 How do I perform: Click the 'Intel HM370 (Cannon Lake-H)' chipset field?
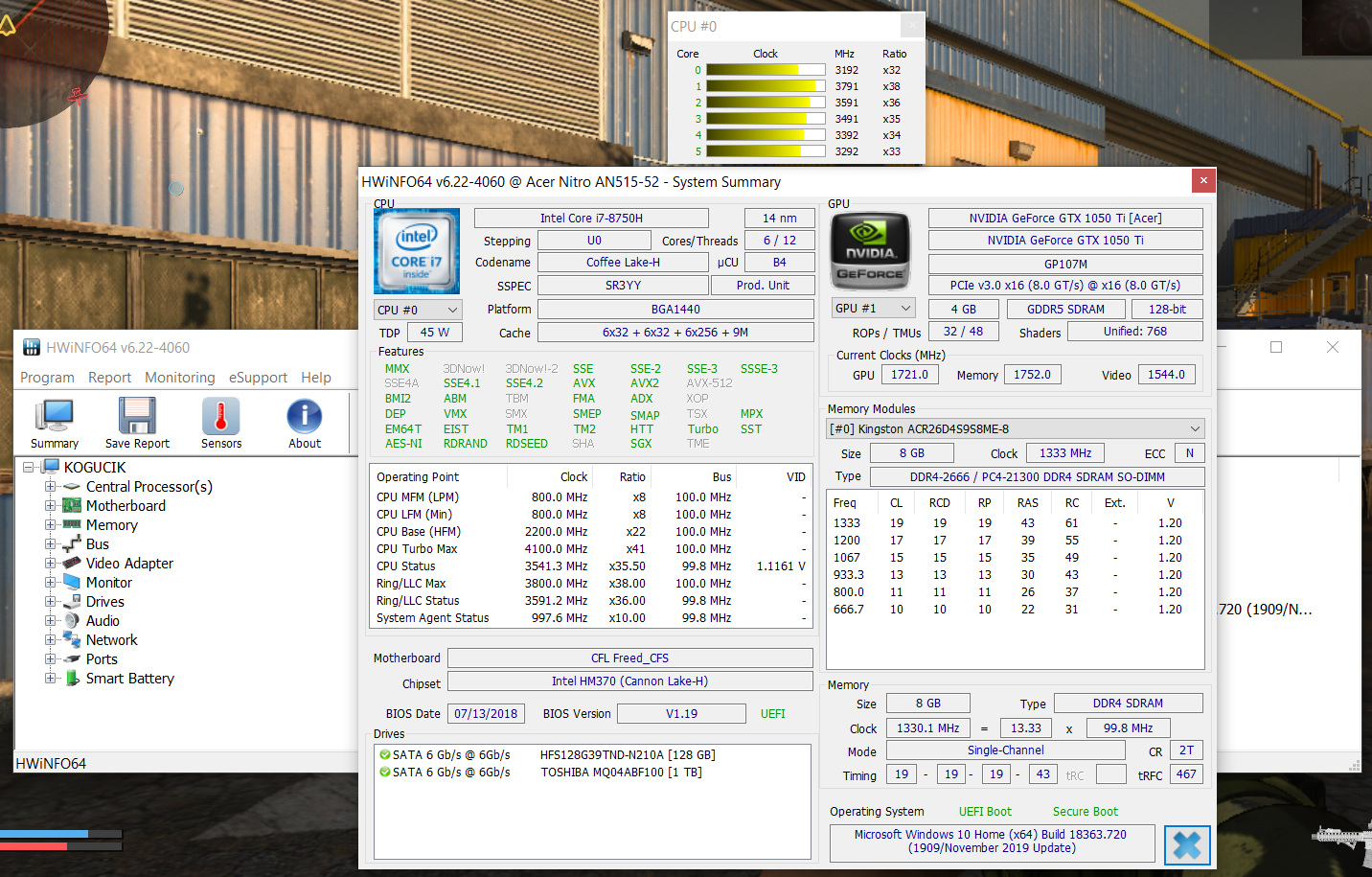coord(629,681)
